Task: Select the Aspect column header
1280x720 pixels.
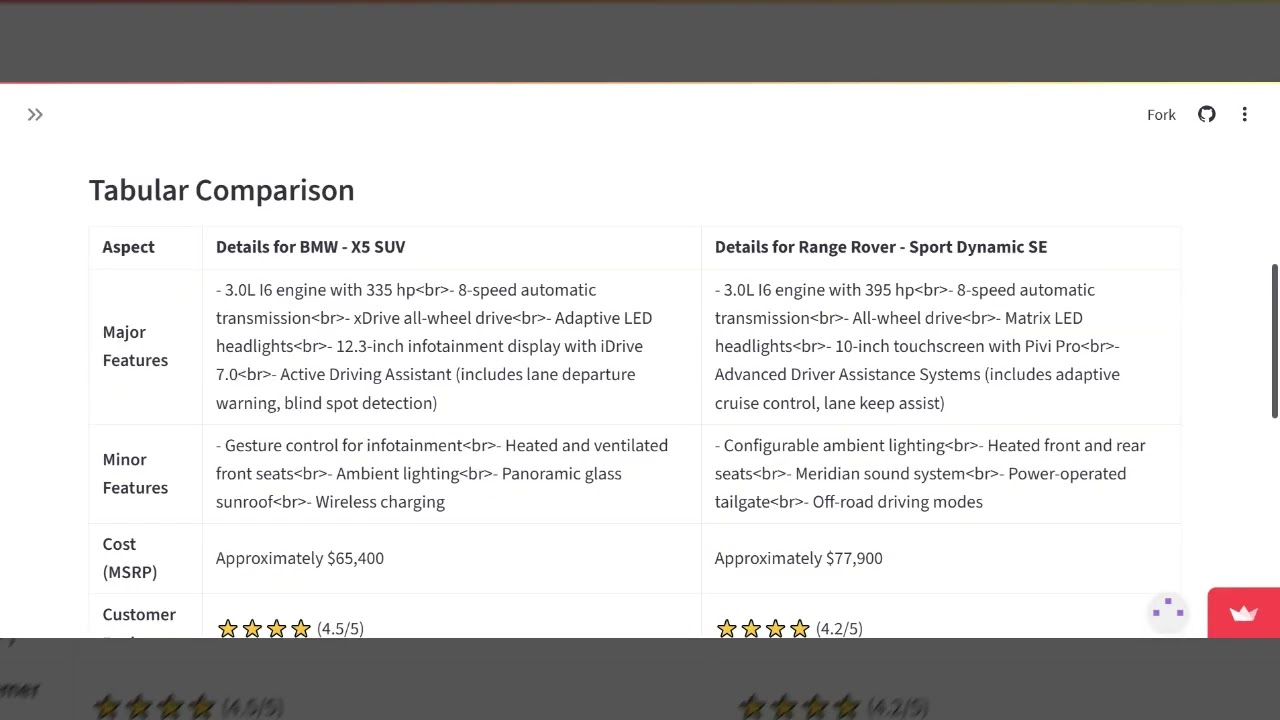Action: (x=128, y=247)
